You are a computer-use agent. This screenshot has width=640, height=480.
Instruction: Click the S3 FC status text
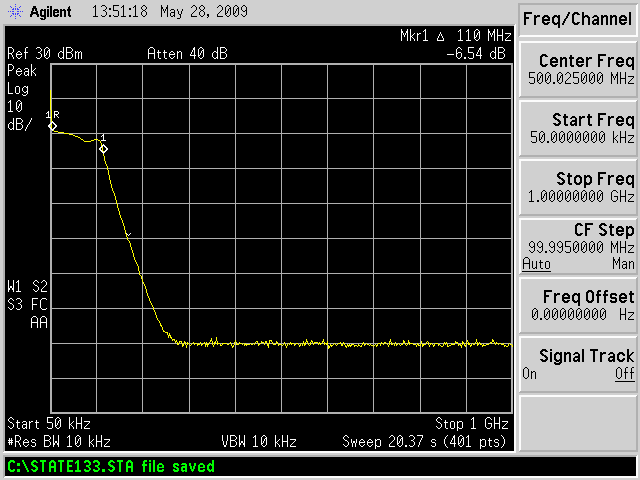click(x=27, y=305)
